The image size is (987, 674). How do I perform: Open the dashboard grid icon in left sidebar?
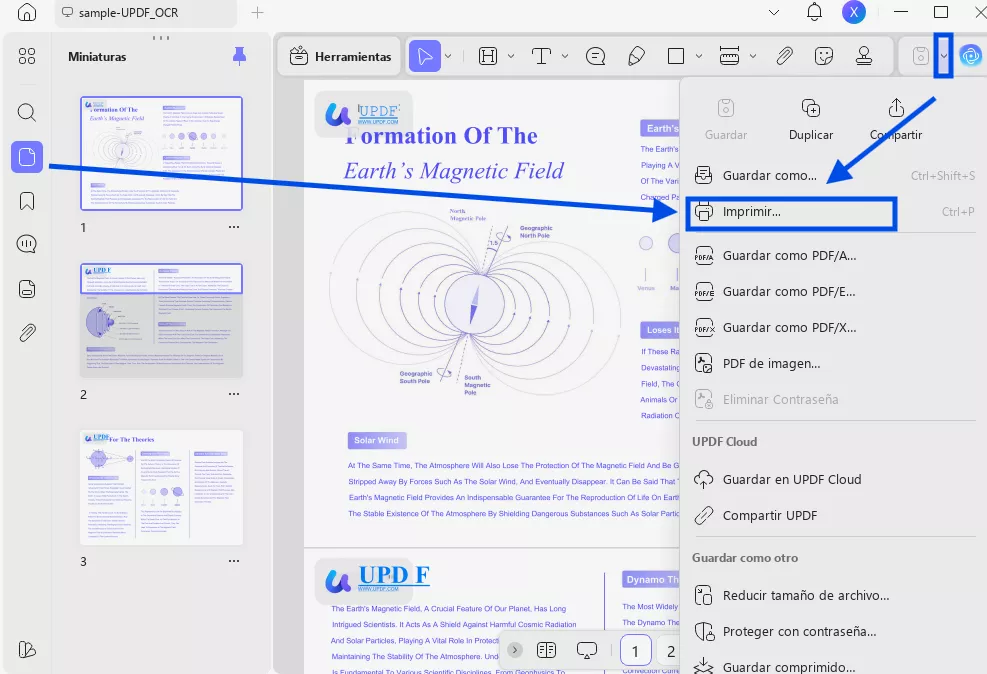click(26, 56)
